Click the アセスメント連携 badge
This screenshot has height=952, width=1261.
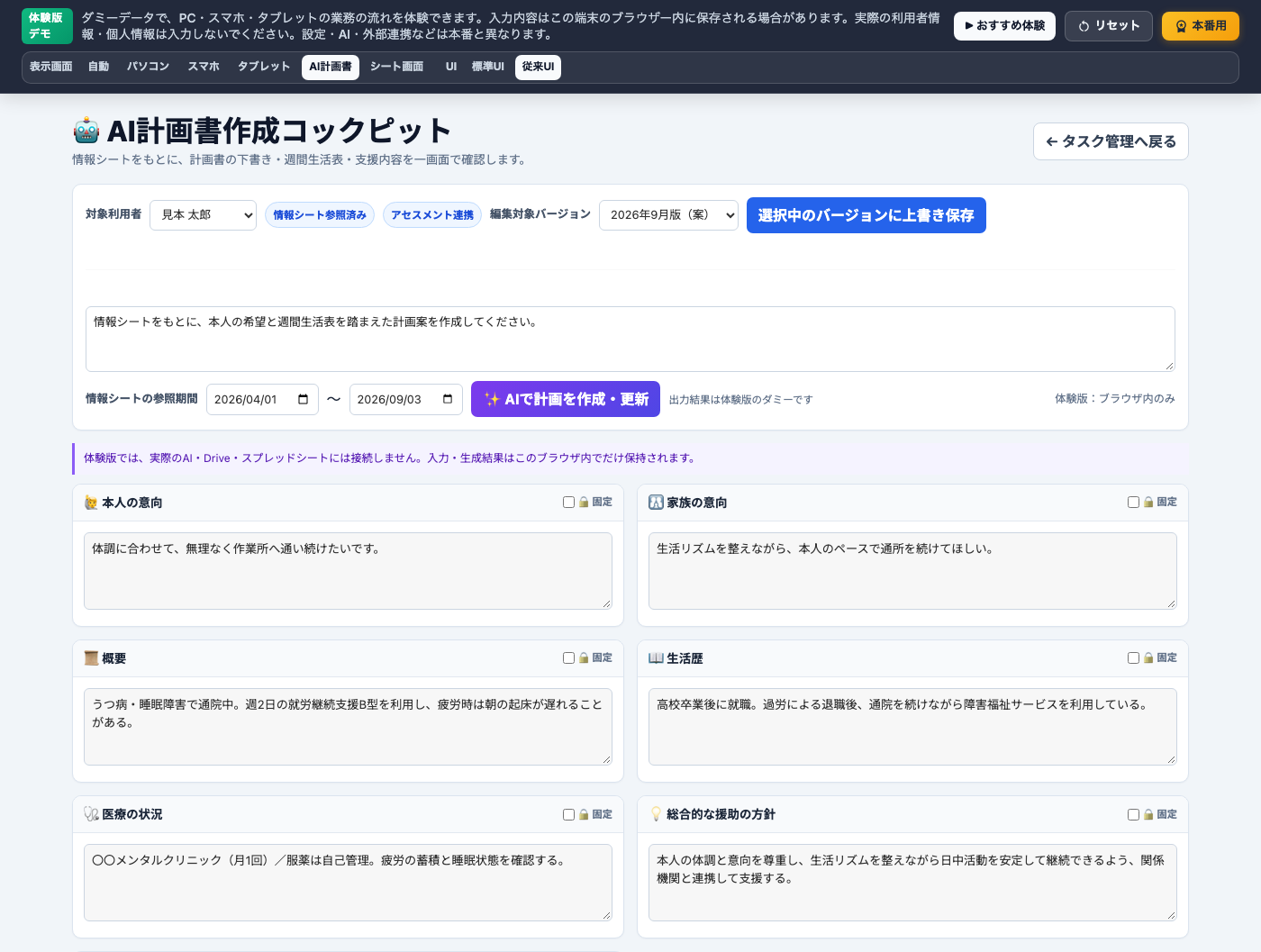[432, 215]
